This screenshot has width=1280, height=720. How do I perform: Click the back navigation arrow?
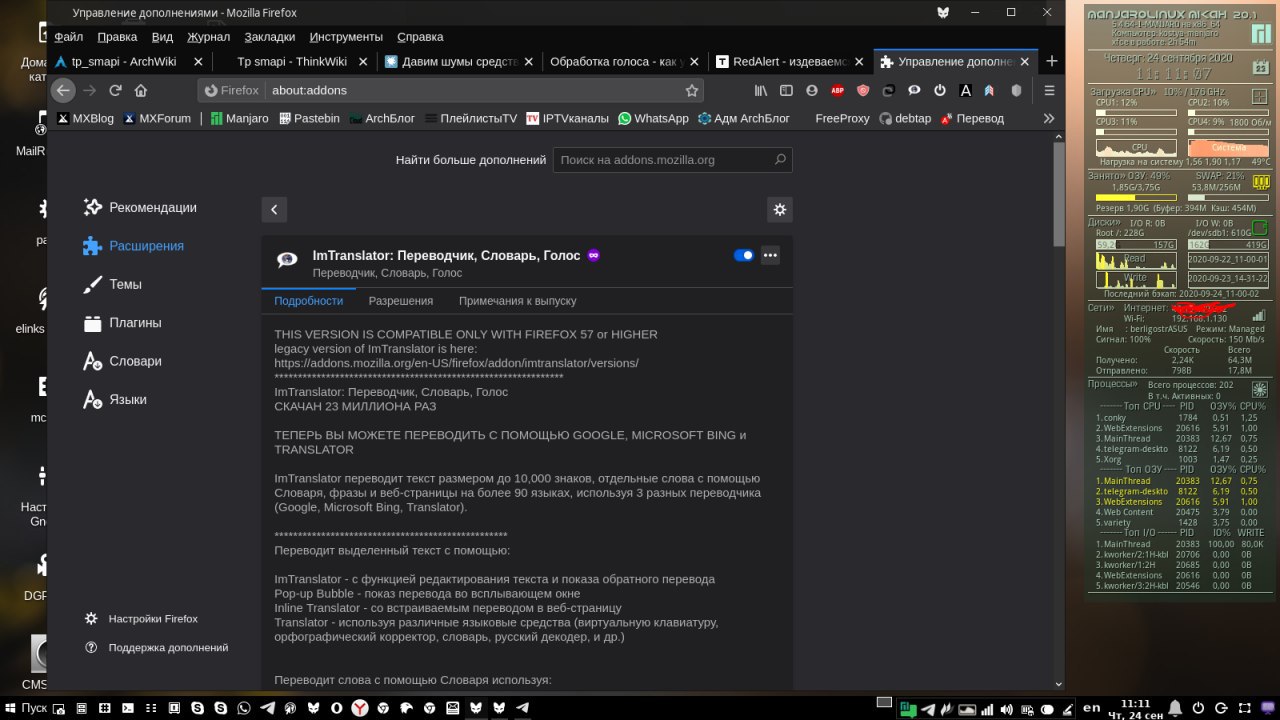[63, 90]
